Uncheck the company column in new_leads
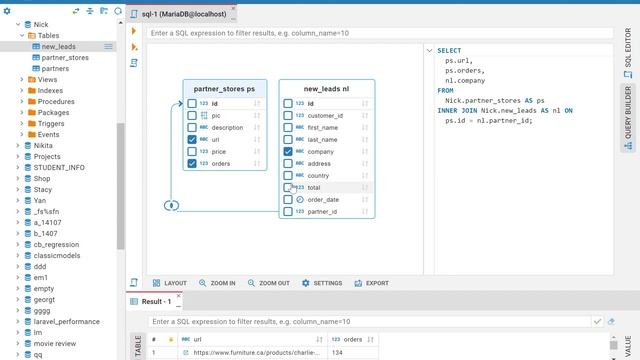The width and height of the screenshot is (640, 360). tap(288, 151)
